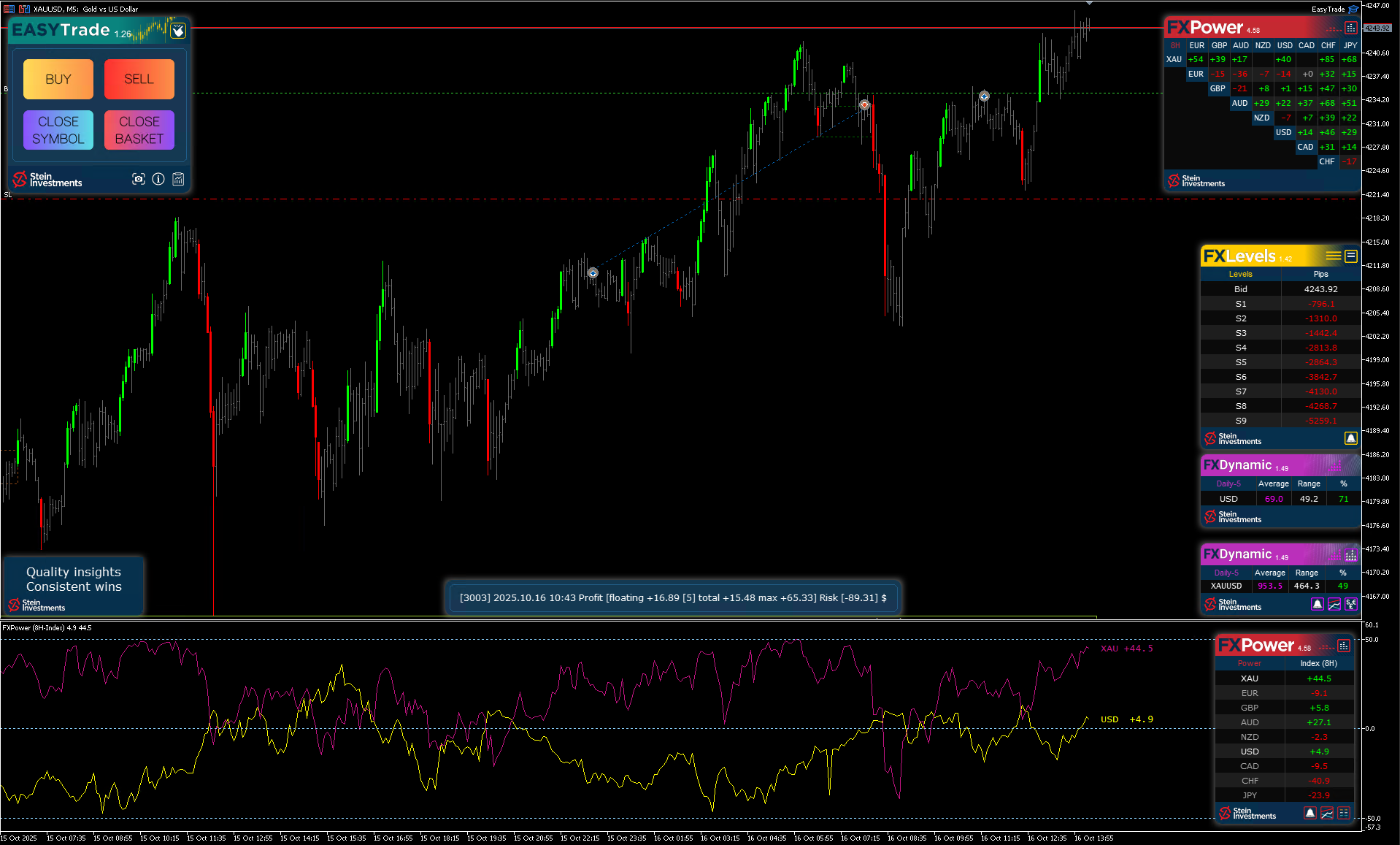This screenshot has height=845, width=1400.
Task: Select the S5 level row in FXLevels
Action: tap(1280, 362)
